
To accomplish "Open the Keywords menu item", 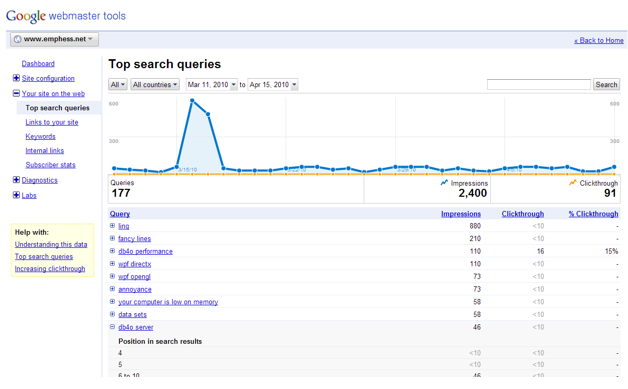I will click(x=40, y=137).
